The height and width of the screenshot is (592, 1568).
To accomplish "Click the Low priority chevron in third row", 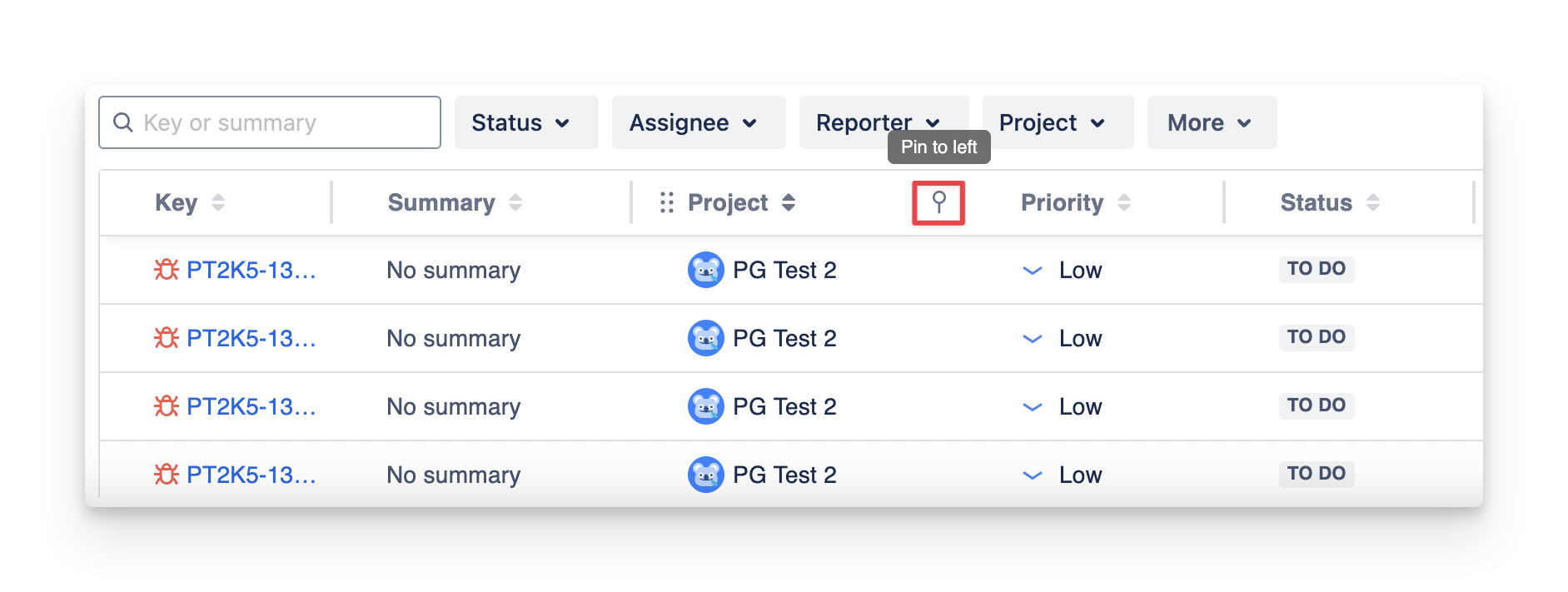I will [1033, 407].
